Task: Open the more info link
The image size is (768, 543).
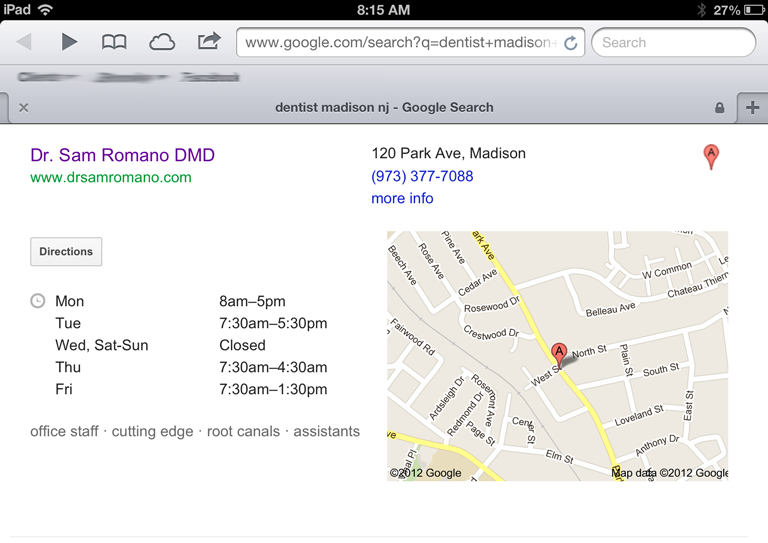Action: [x=402, y=198]
